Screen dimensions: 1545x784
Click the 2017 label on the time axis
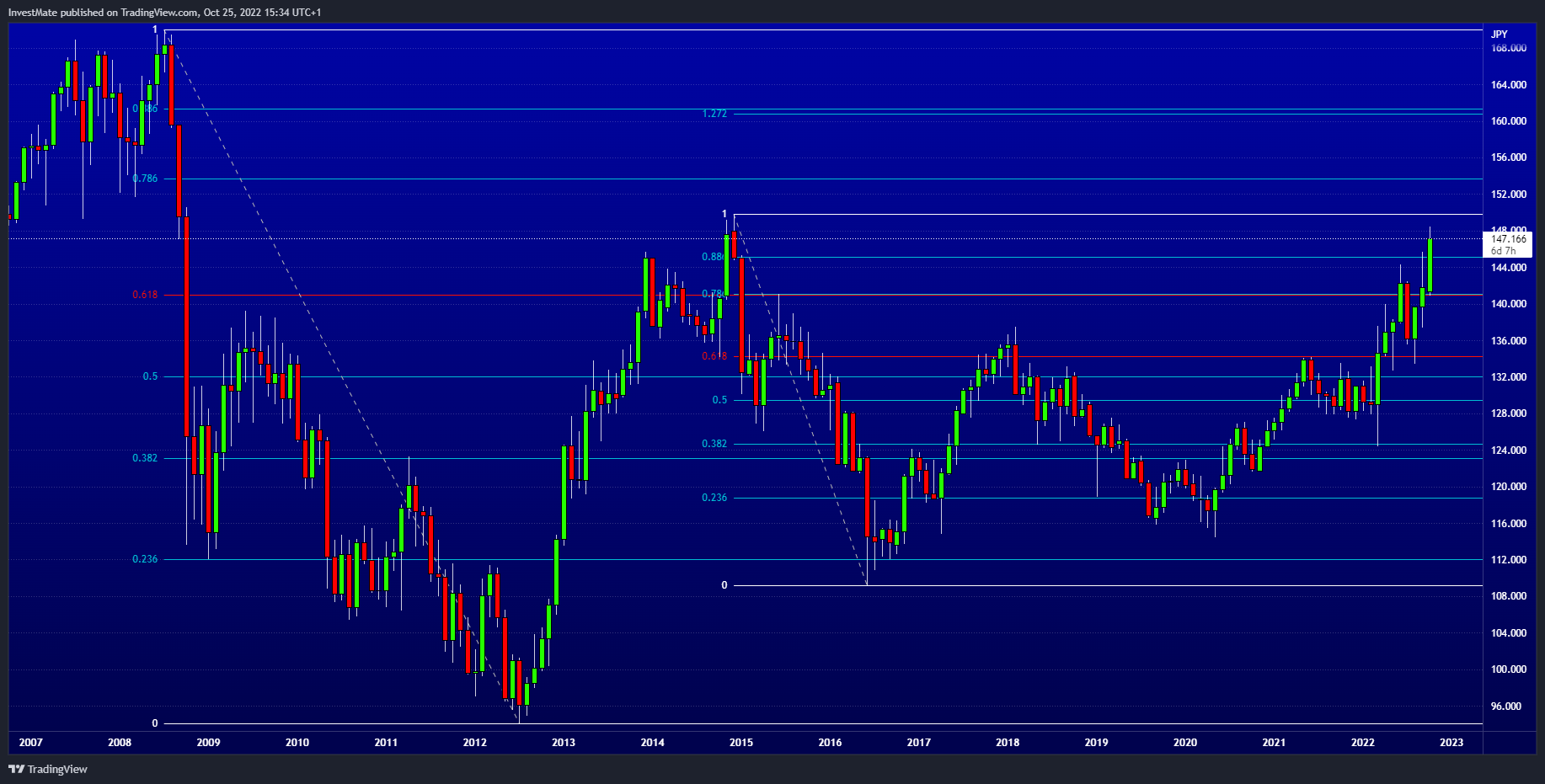(x=919, y=743)
